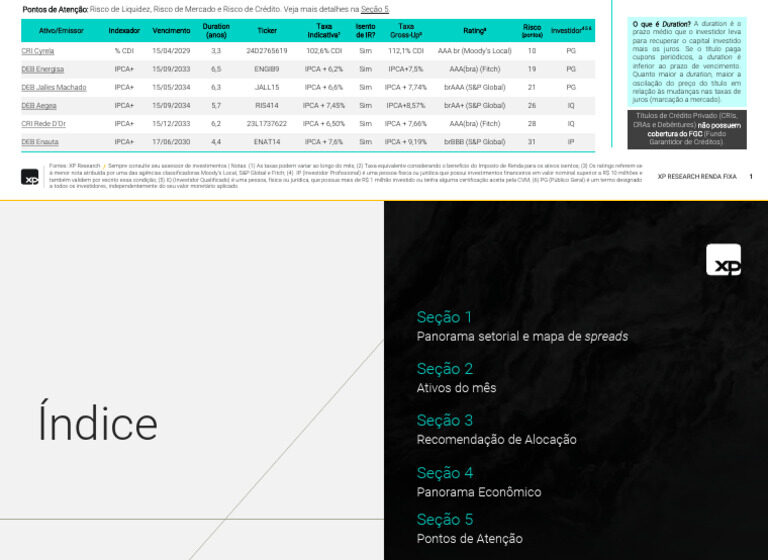Viewport: 768px width, 560px height.
Task: Open the DEB Aegea link
Action: tap(39, 105)
